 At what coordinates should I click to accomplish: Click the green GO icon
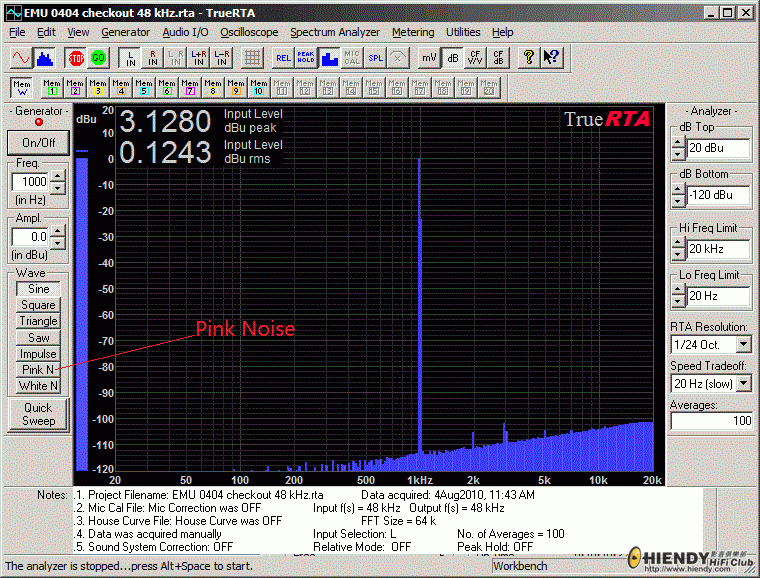[x=98, y=58]
